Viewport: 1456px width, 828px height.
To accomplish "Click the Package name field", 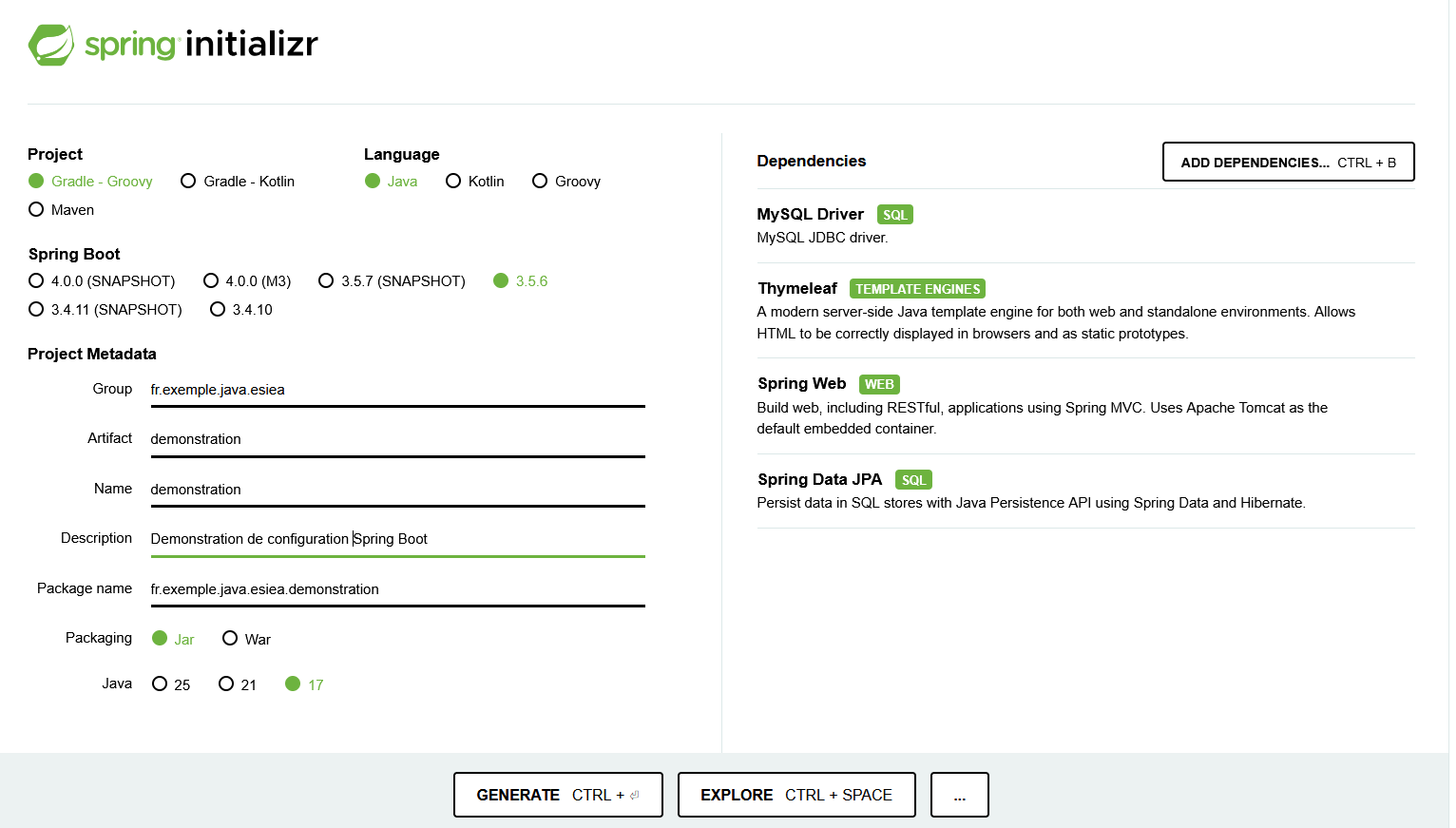I will click(397, 589).
